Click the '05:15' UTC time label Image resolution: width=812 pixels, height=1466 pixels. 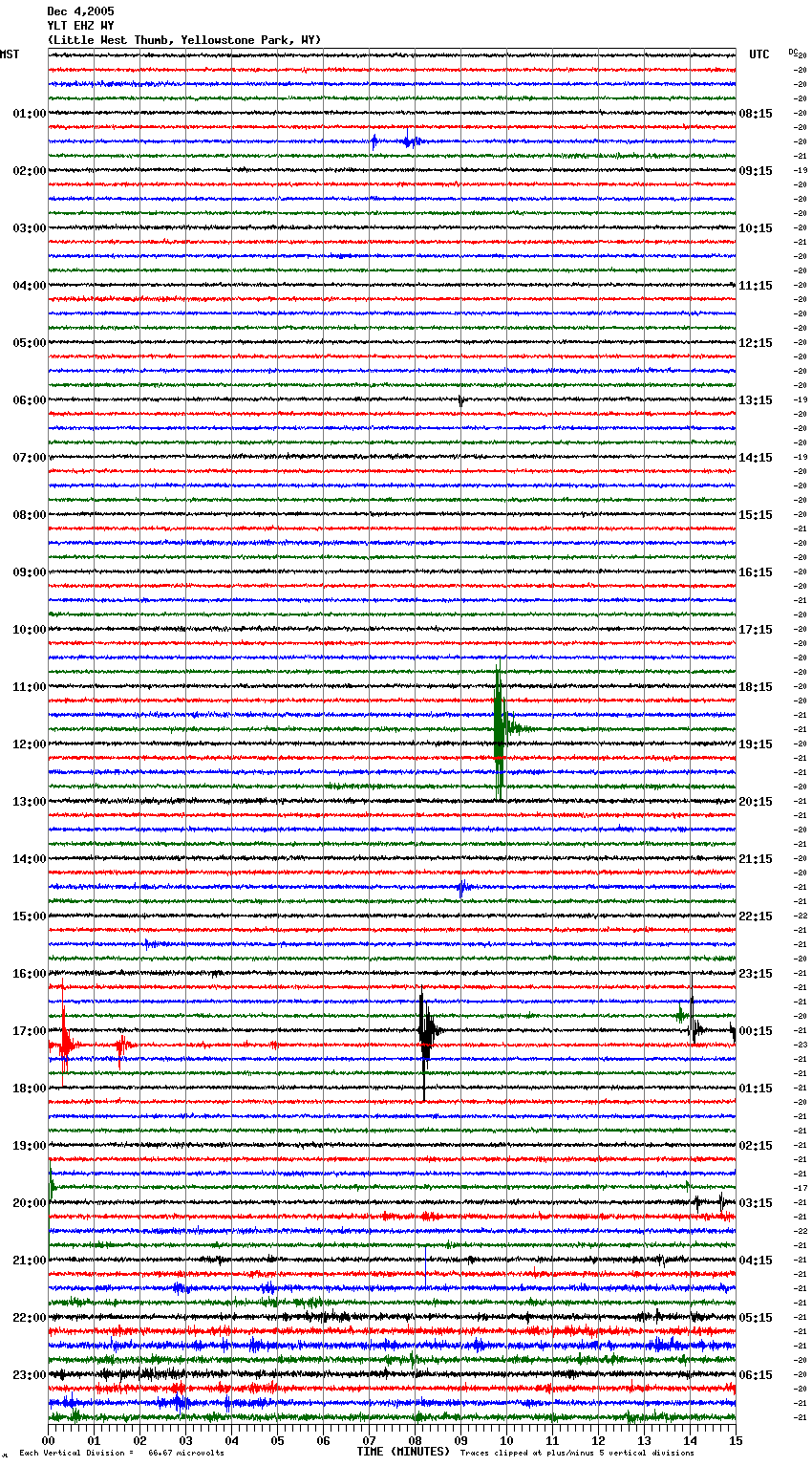tap(756, 1318)
